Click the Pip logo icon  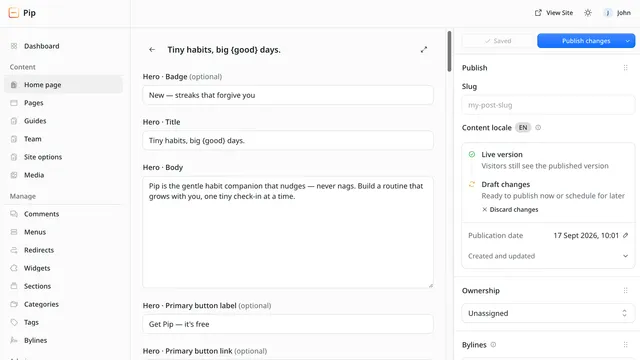[x=13, y=13]
